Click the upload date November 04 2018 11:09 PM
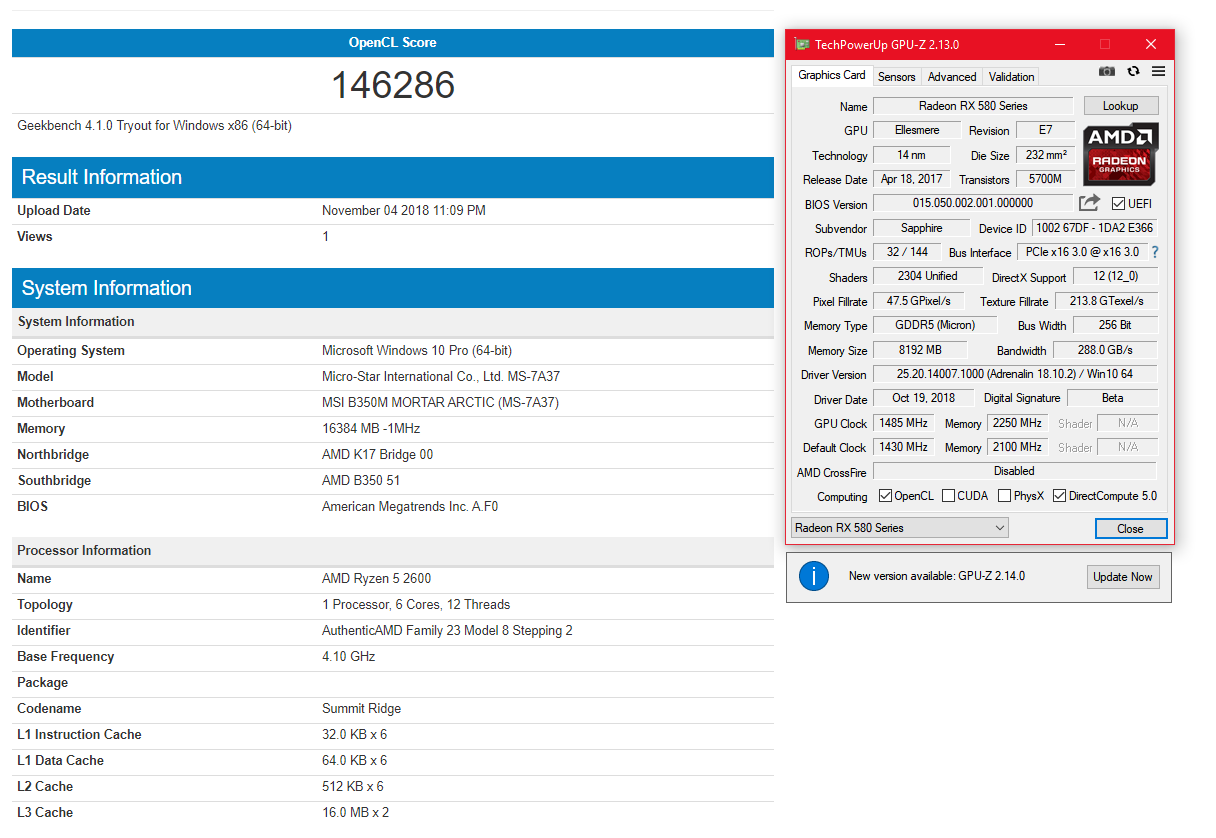Screen dimensions: 1216x838 [404, 211]
